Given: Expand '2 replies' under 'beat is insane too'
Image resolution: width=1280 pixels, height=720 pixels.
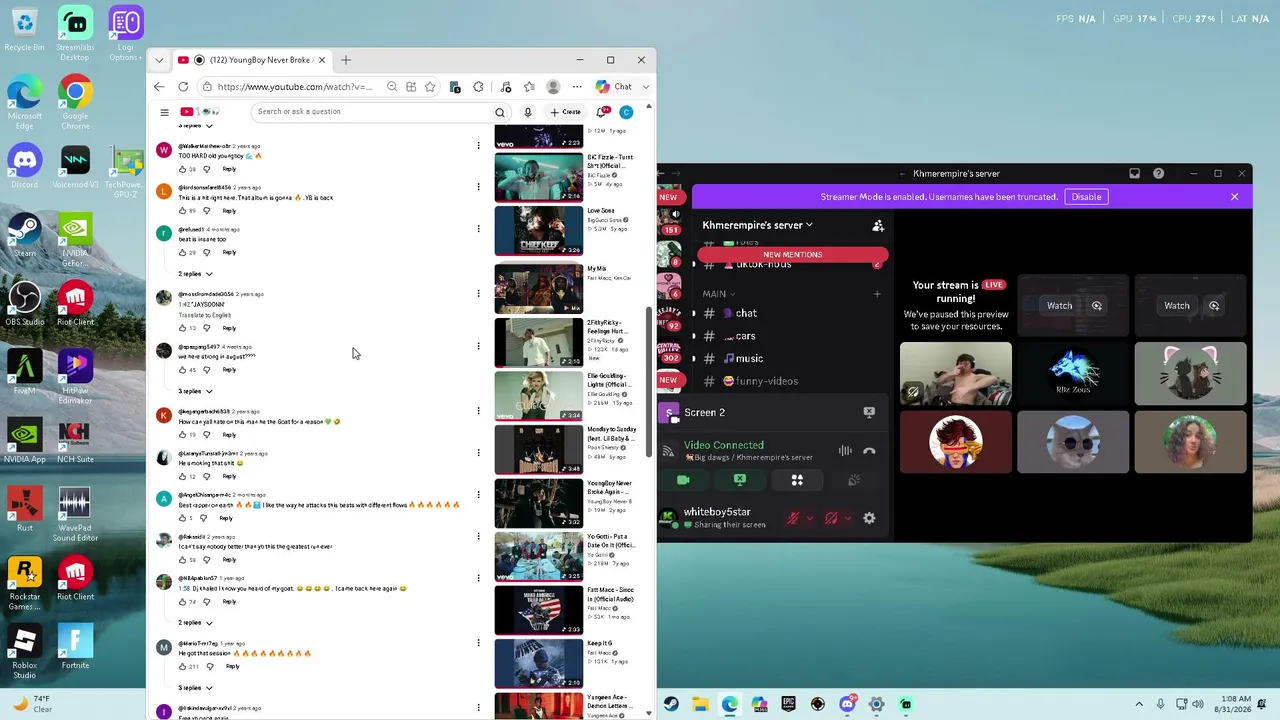Looking at the screenshot, I should (196, 274).
